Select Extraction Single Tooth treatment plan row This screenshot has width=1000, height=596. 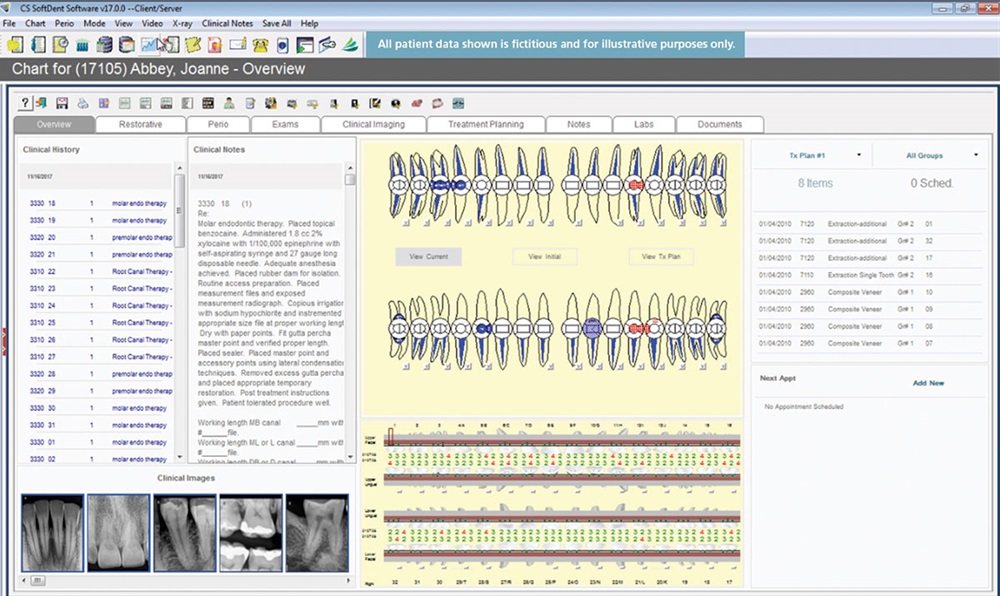869,275
